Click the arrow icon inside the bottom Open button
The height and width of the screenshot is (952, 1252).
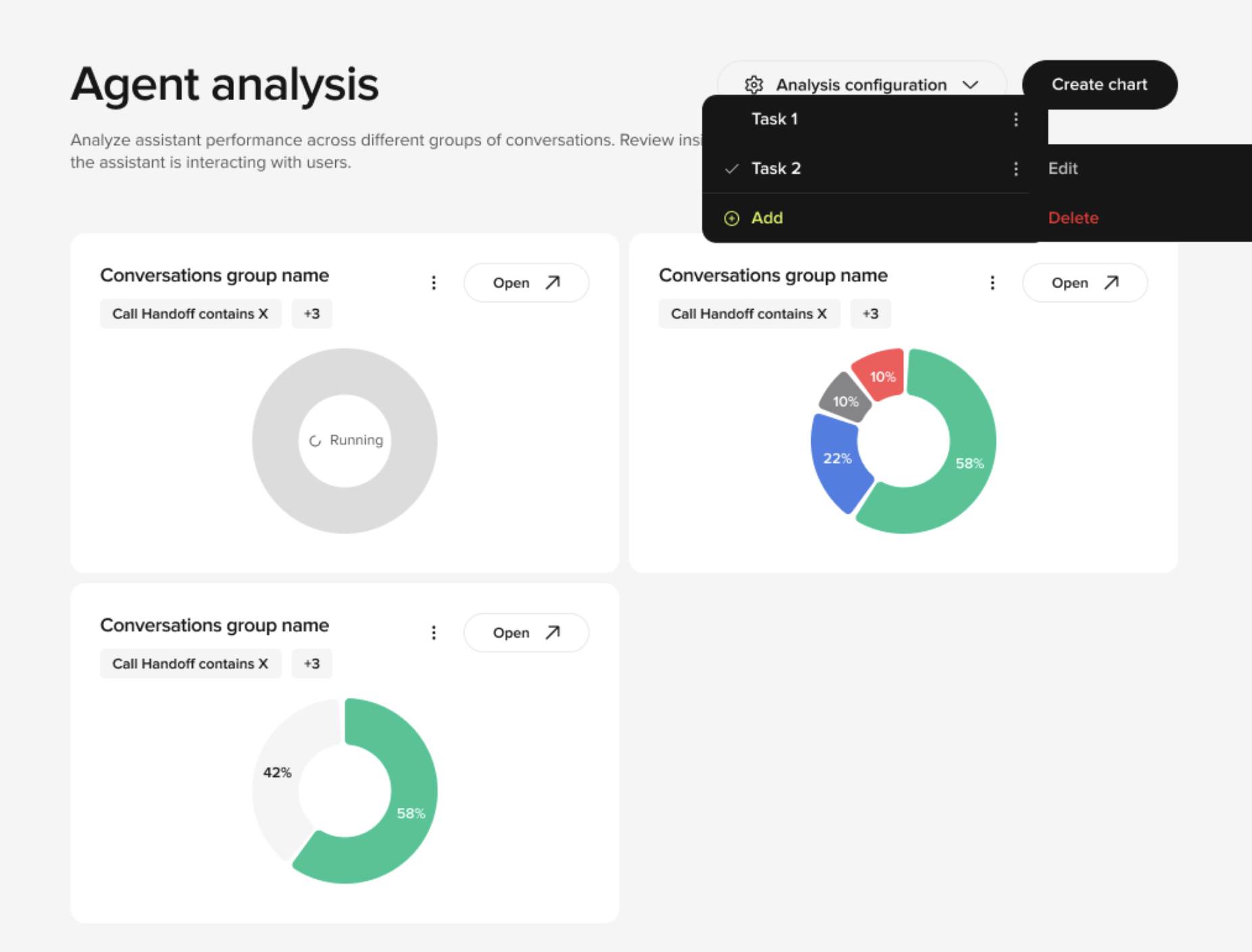(551, 632)
